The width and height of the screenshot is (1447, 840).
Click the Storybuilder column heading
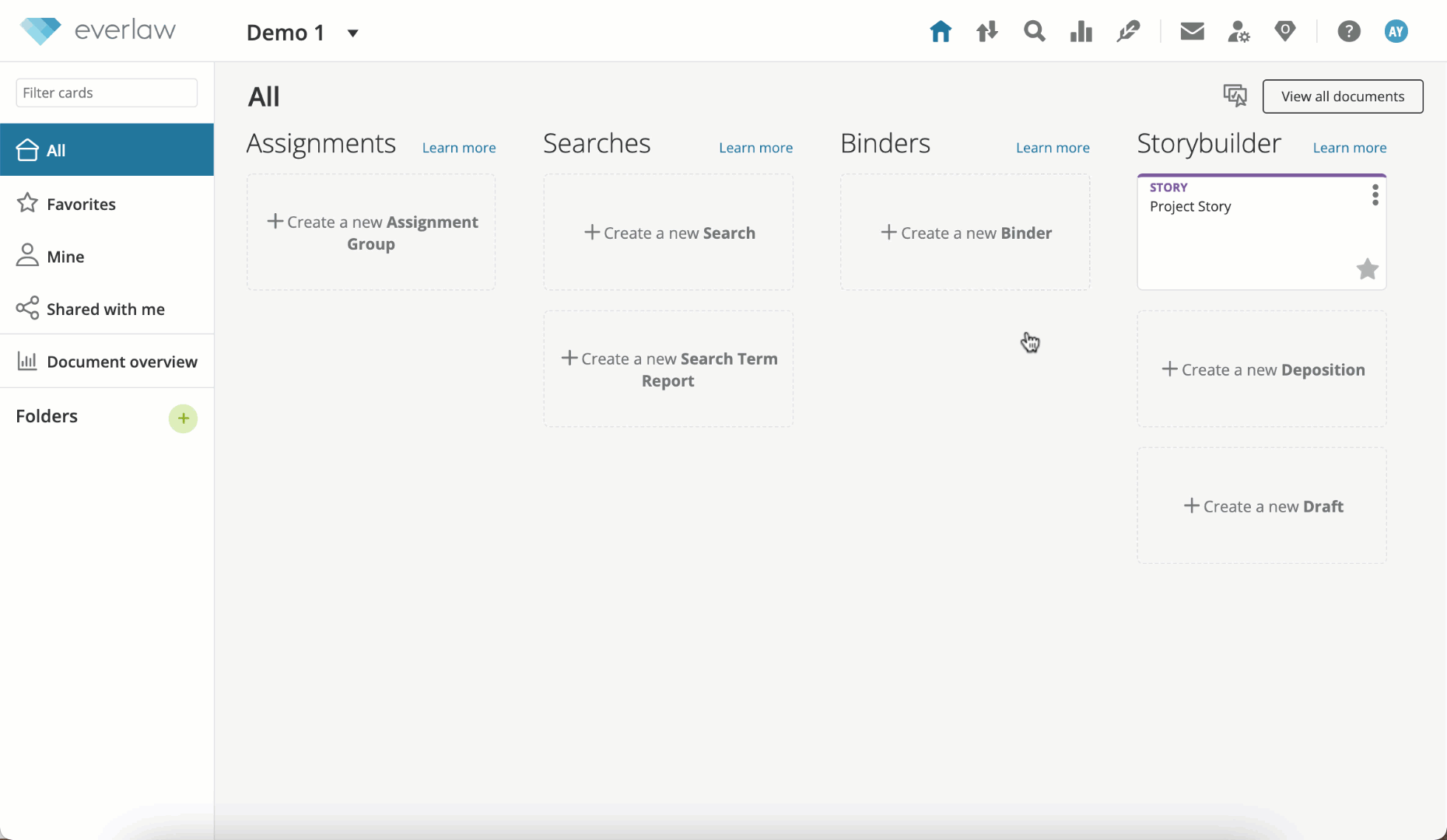pos(1209,144)
